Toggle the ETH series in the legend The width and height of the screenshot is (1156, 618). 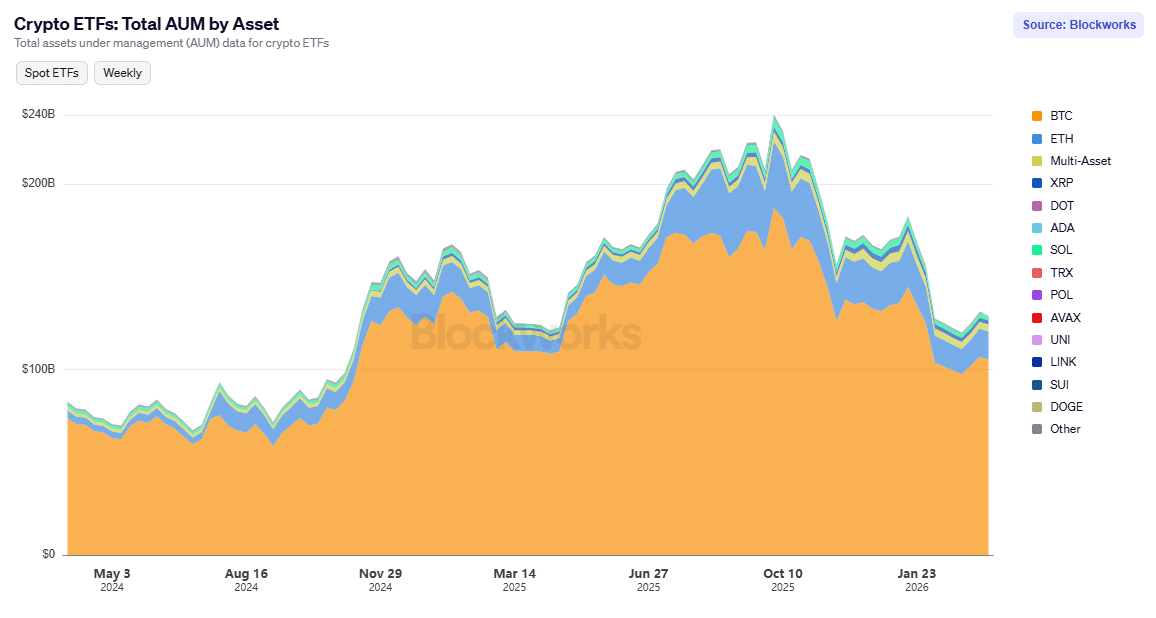pyautogui.click(x=1057, y=138)
